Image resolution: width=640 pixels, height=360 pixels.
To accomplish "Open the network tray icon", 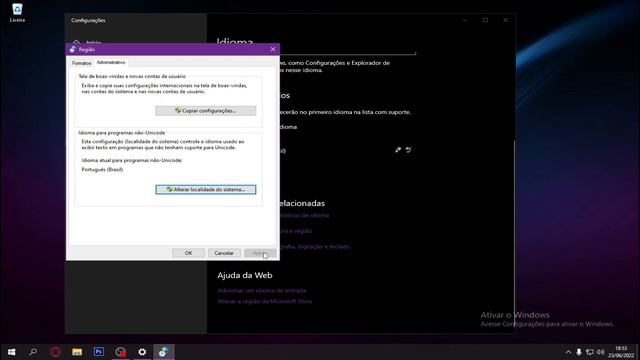I will (x=590, y=352).
